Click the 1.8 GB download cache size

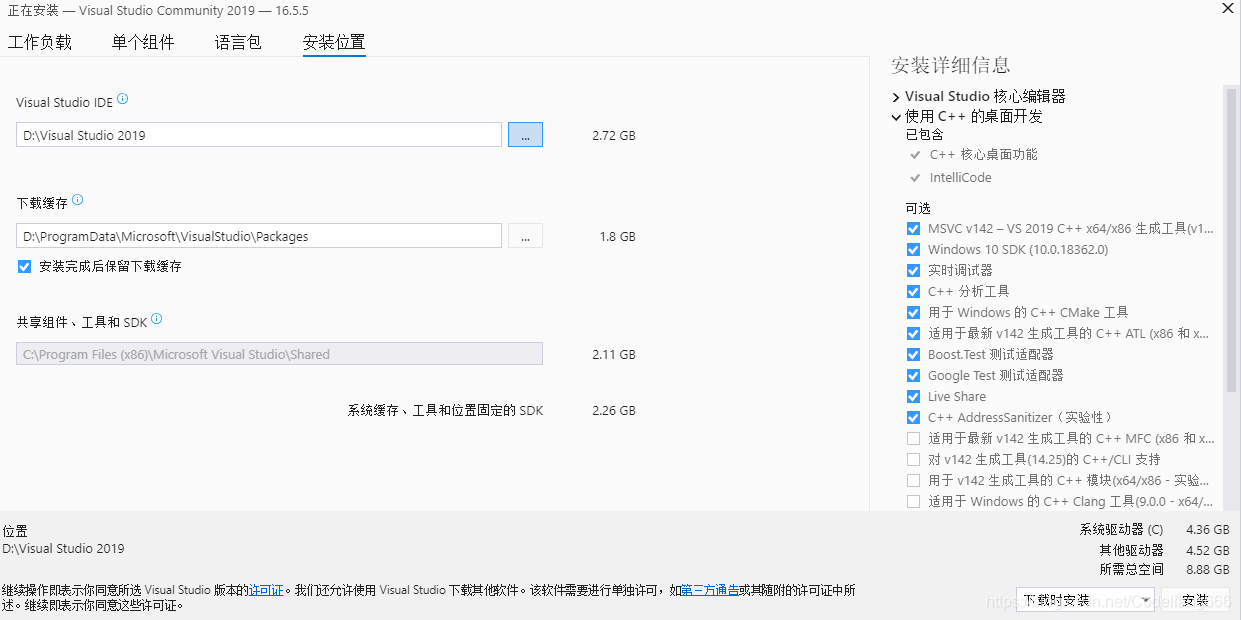[618, 237]
